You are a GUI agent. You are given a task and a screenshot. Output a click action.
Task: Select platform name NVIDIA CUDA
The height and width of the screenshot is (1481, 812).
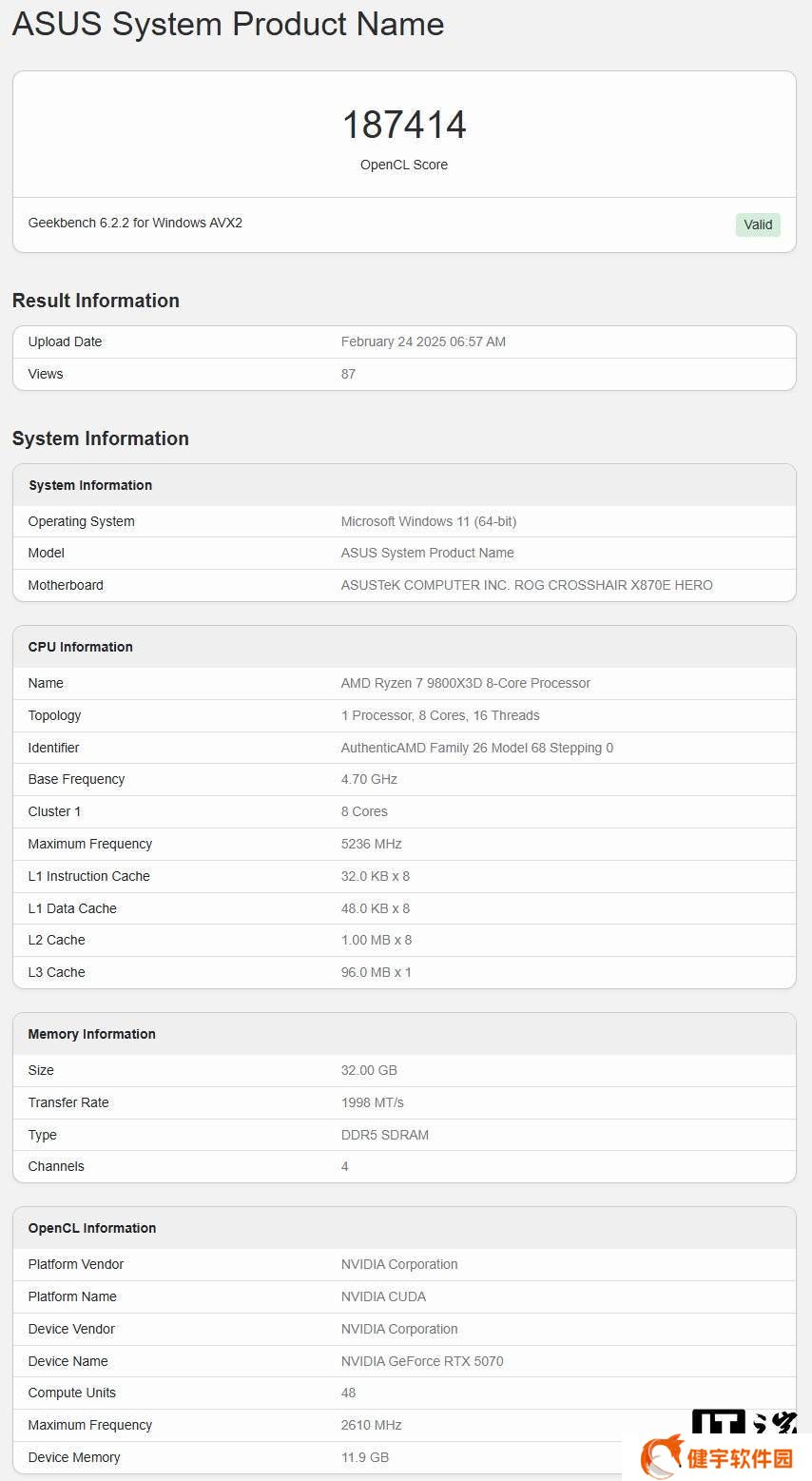pos(383,1296)
